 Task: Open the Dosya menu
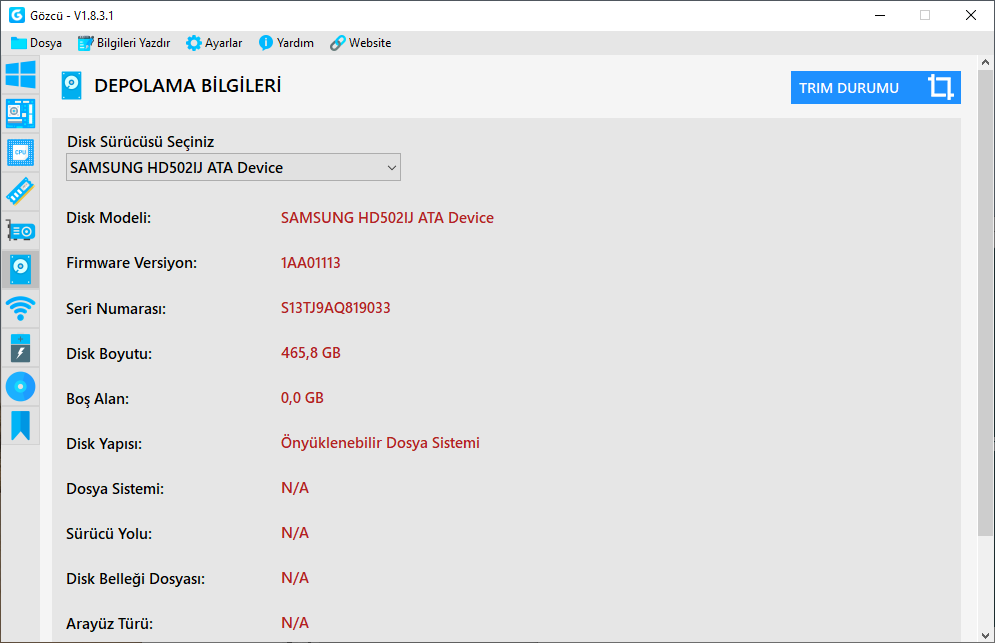(x=36, y=43)
